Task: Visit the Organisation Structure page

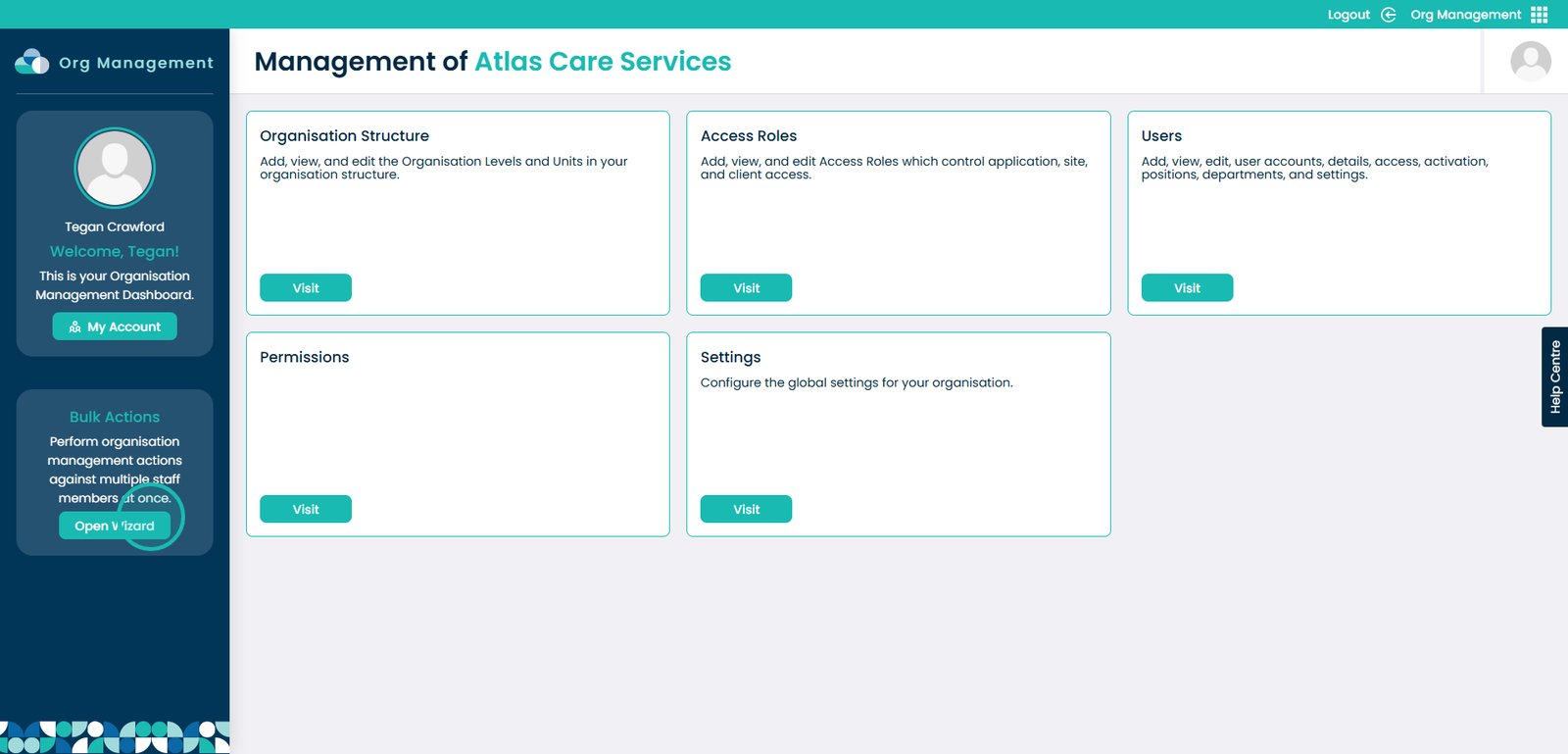Action: pyautogui.click(x=306, y=288)
